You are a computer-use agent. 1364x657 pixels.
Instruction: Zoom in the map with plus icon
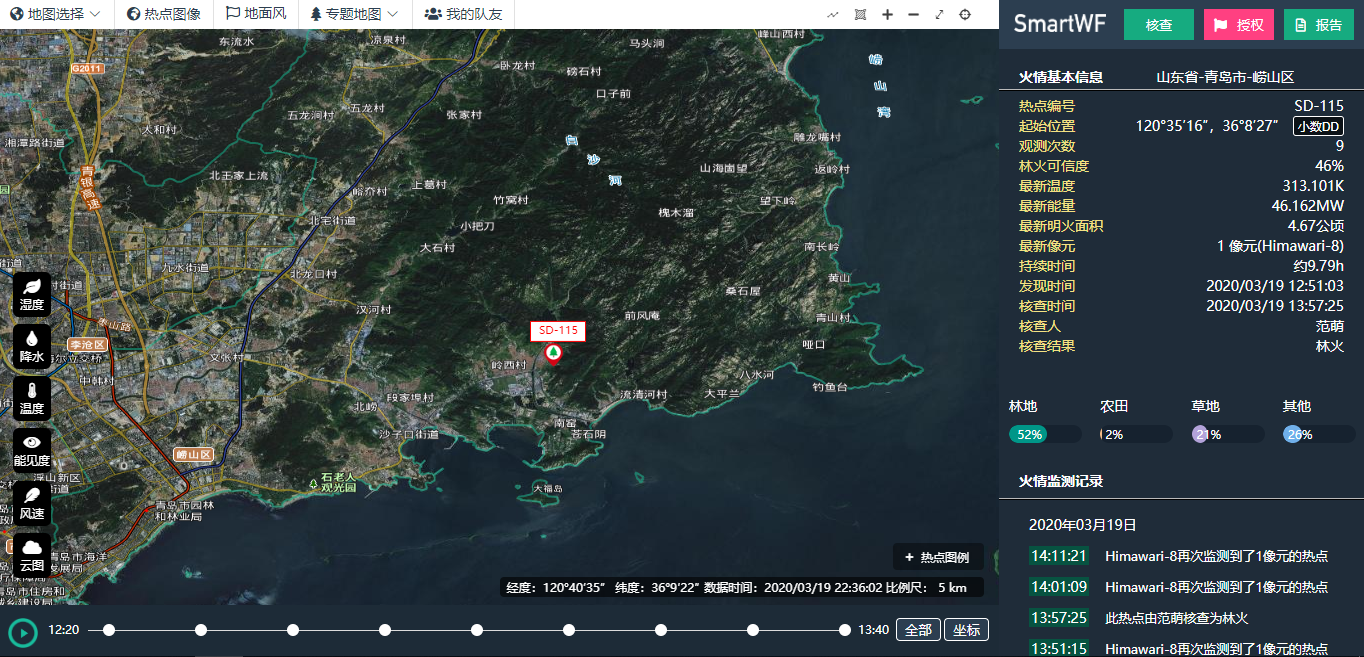[x=887, y=15]
